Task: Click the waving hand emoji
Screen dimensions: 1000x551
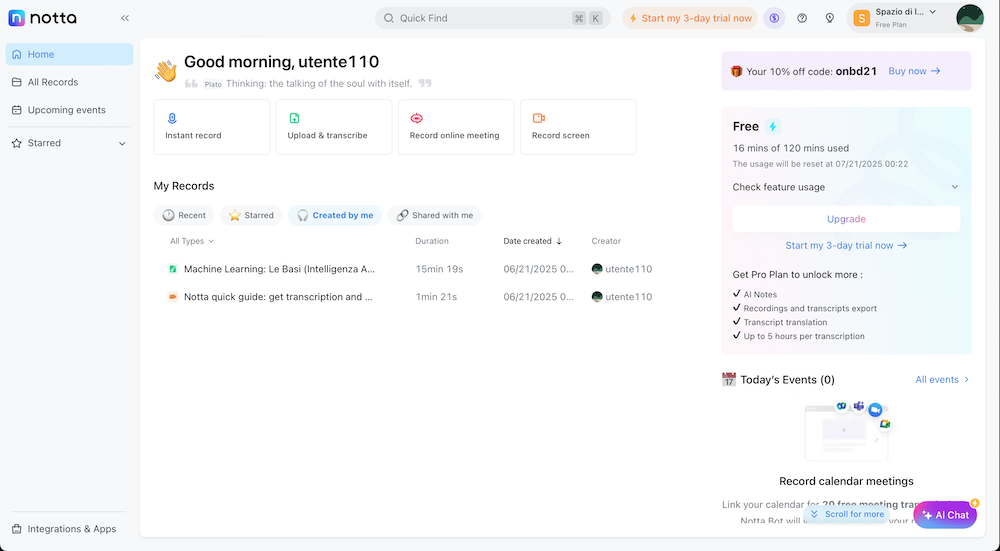Action: (166, 71)
